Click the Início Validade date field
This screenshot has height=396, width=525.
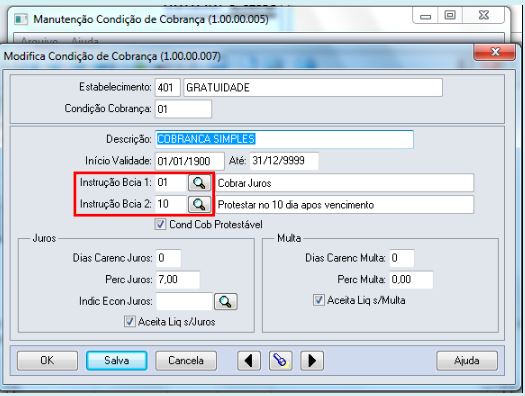click(x=190, y=161)
